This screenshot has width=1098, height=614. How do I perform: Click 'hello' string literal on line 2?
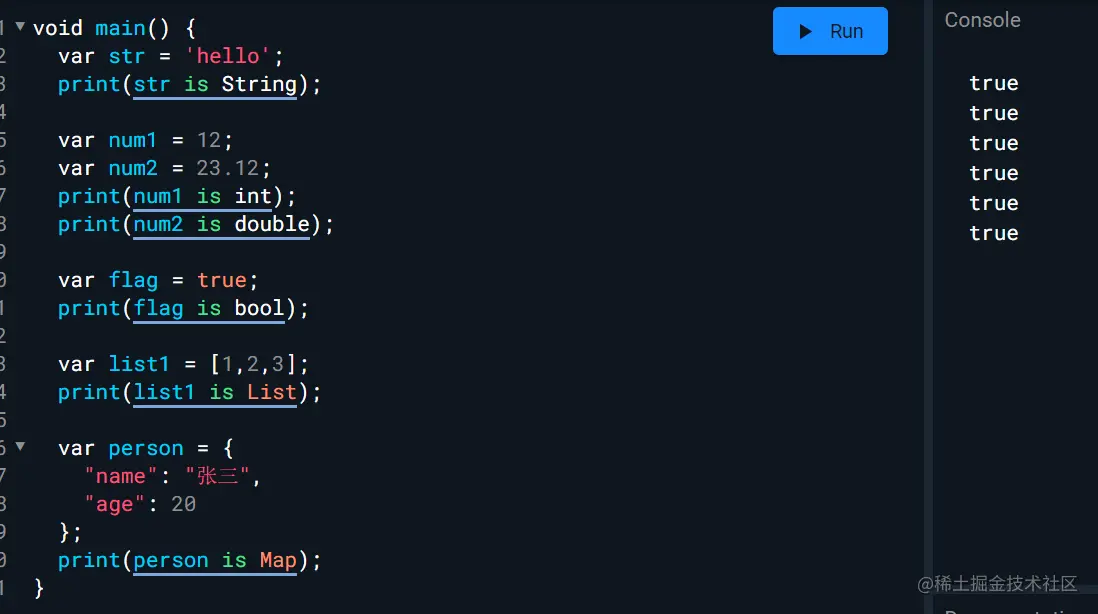click(228, 56)
